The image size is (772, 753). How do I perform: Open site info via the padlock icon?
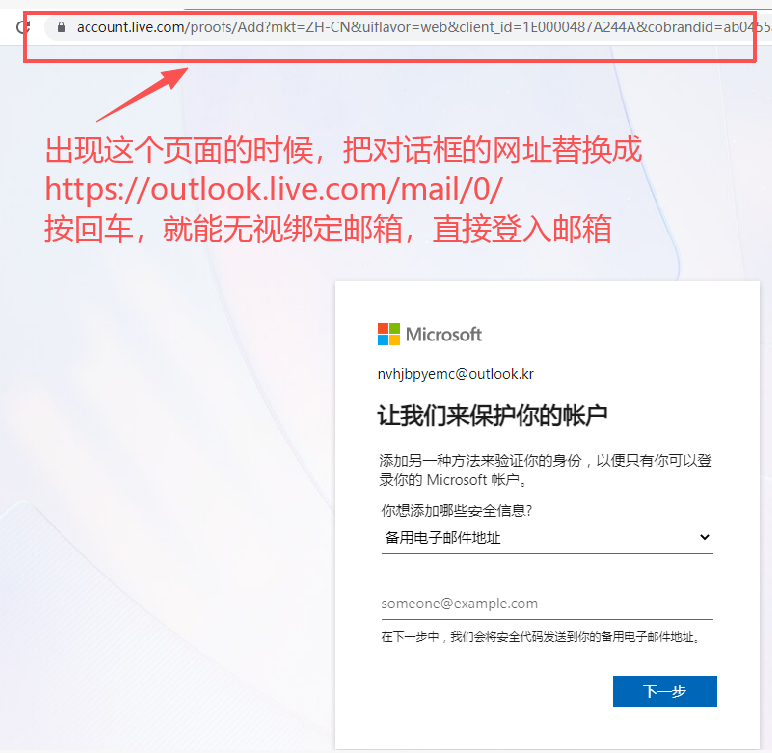(61, 27)
